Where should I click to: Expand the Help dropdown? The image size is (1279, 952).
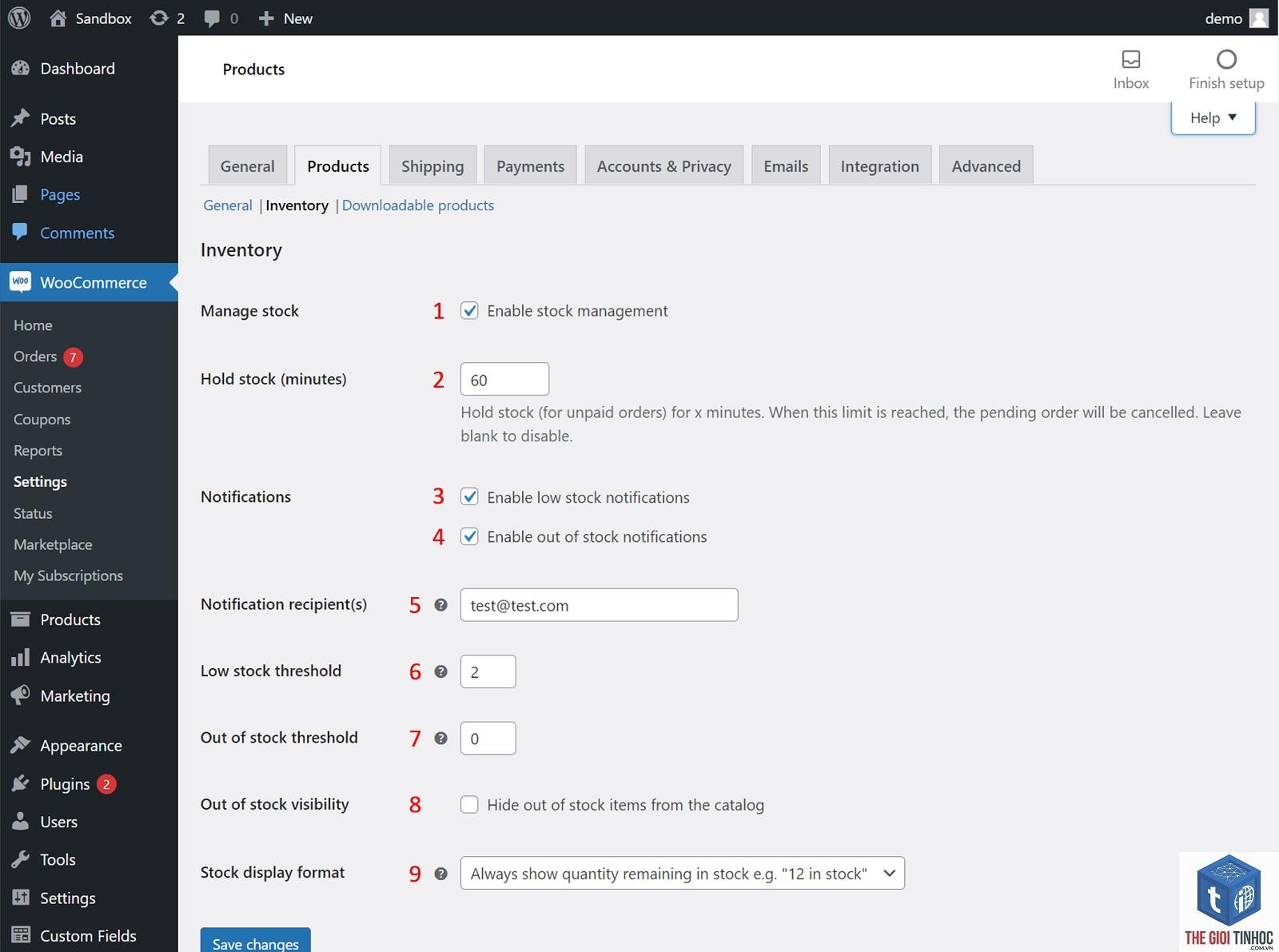click(x=1213, y=118)
